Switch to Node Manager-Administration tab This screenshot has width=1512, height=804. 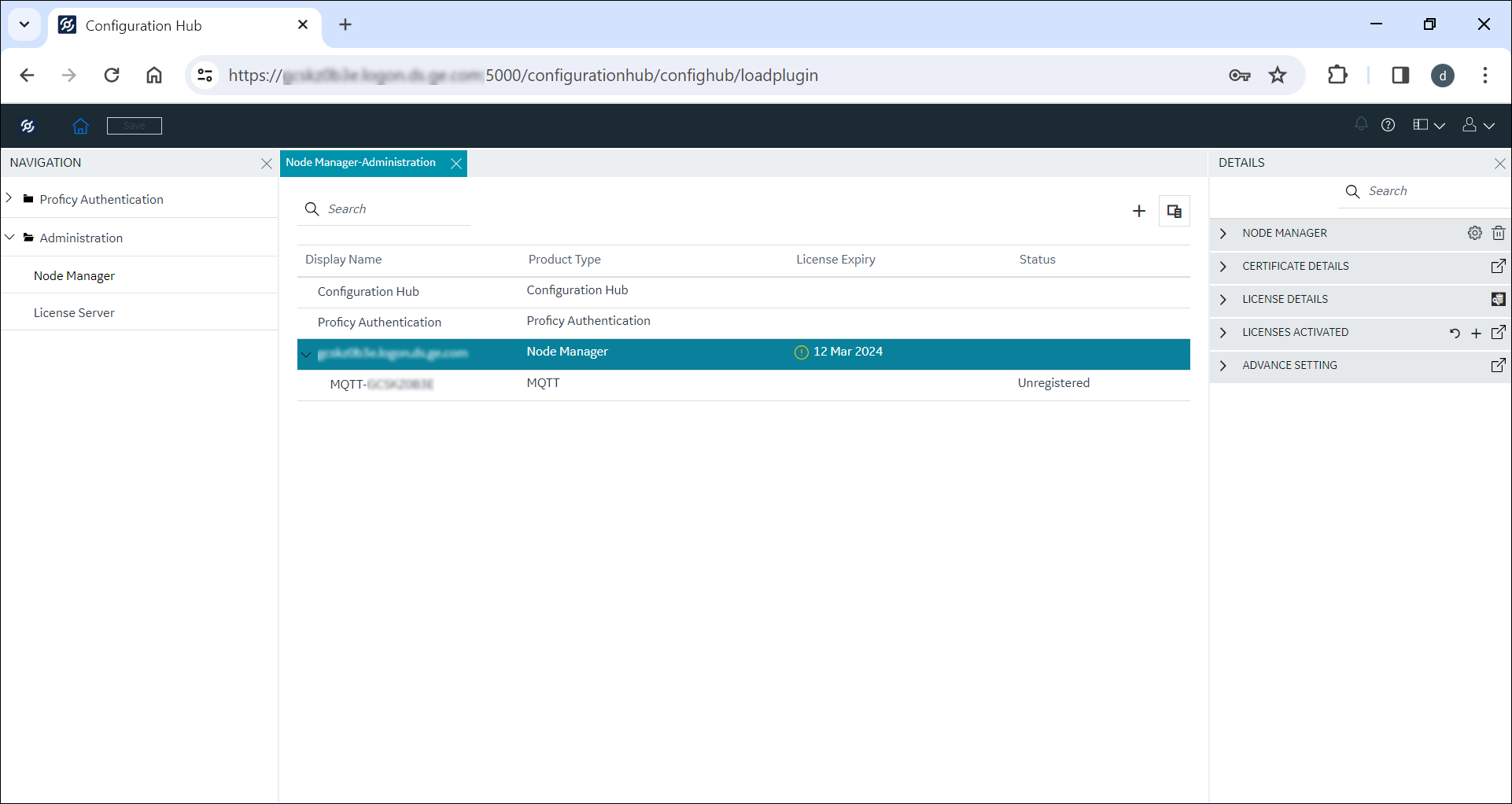[x=360, y=162]
